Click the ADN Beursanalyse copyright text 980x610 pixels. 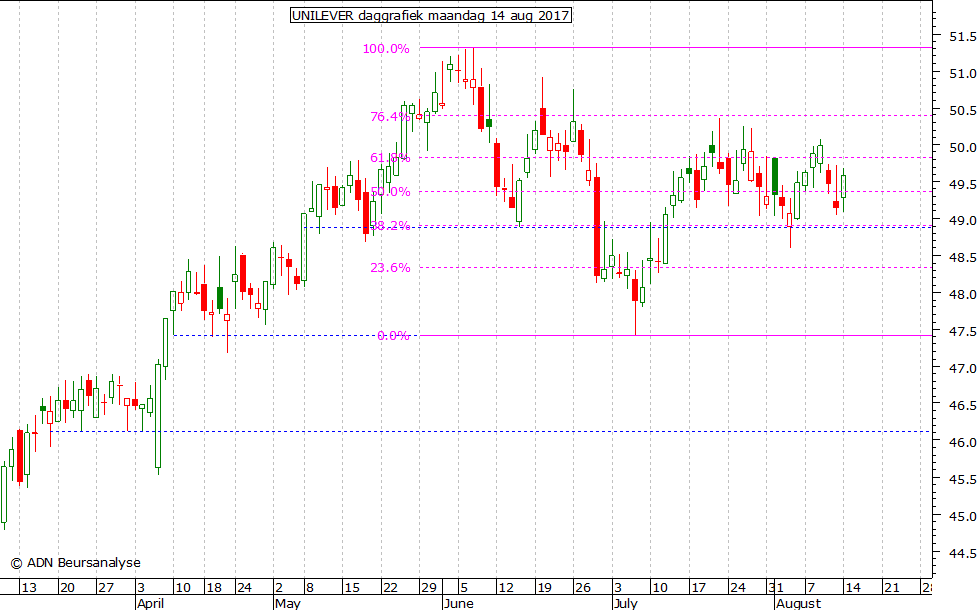point(76,562)
